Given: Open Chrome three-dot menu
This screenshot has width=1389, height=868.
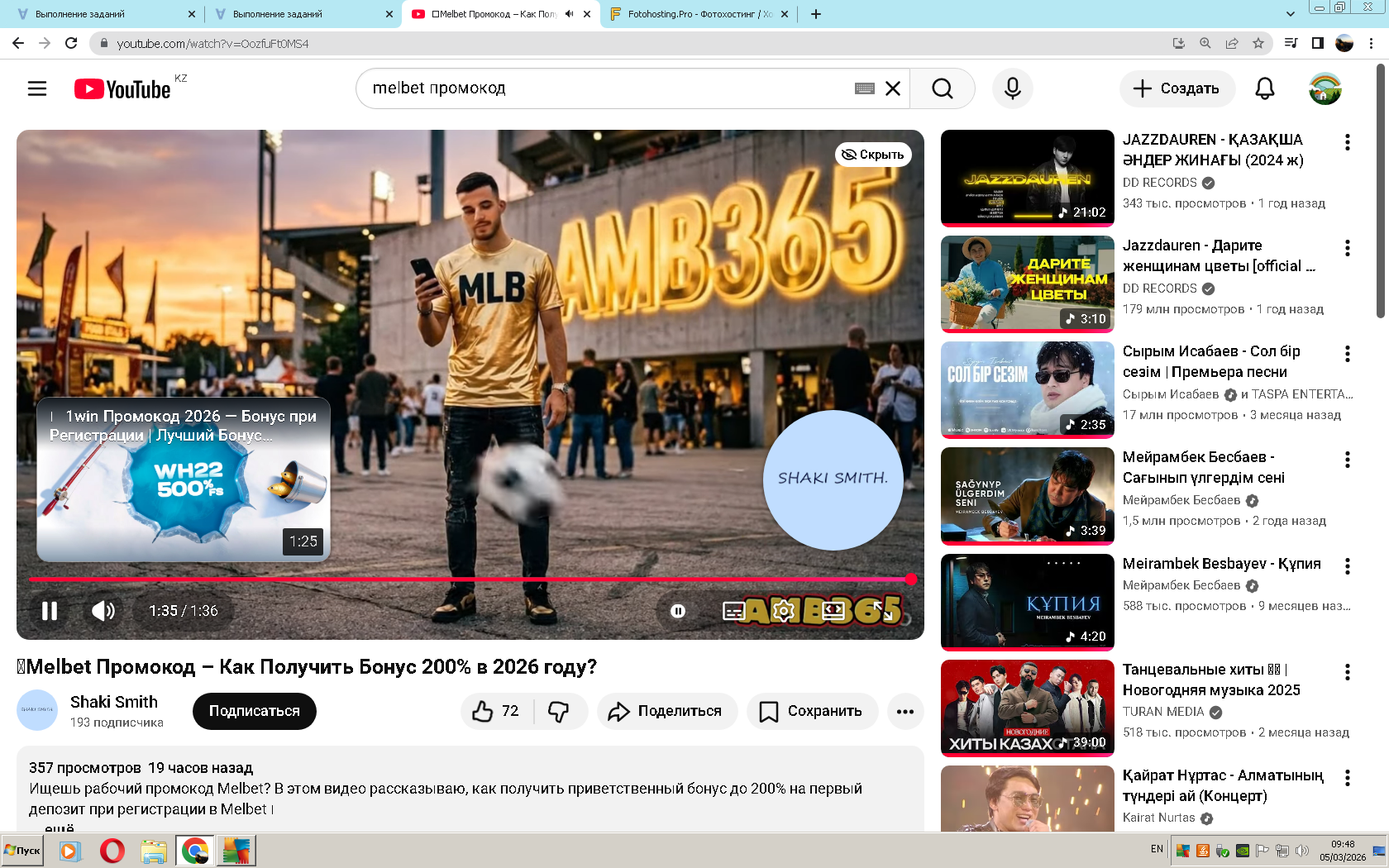Looking at the screenshot, I should point(1372,43).
